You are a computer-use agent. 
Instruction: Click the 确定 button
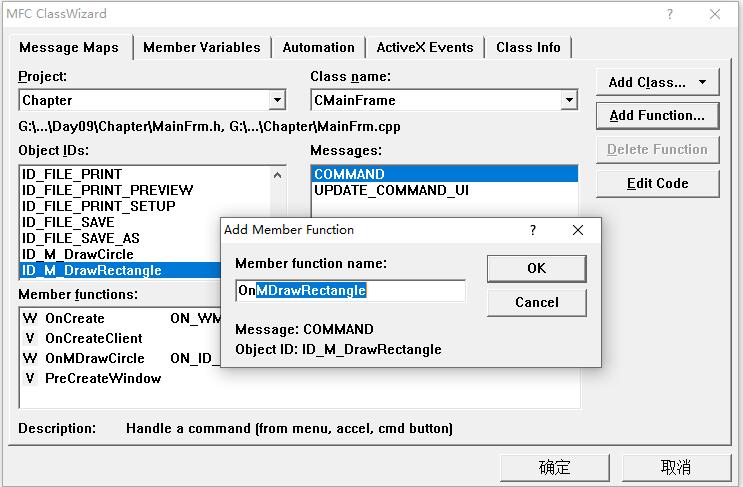(x=554, y=468)
